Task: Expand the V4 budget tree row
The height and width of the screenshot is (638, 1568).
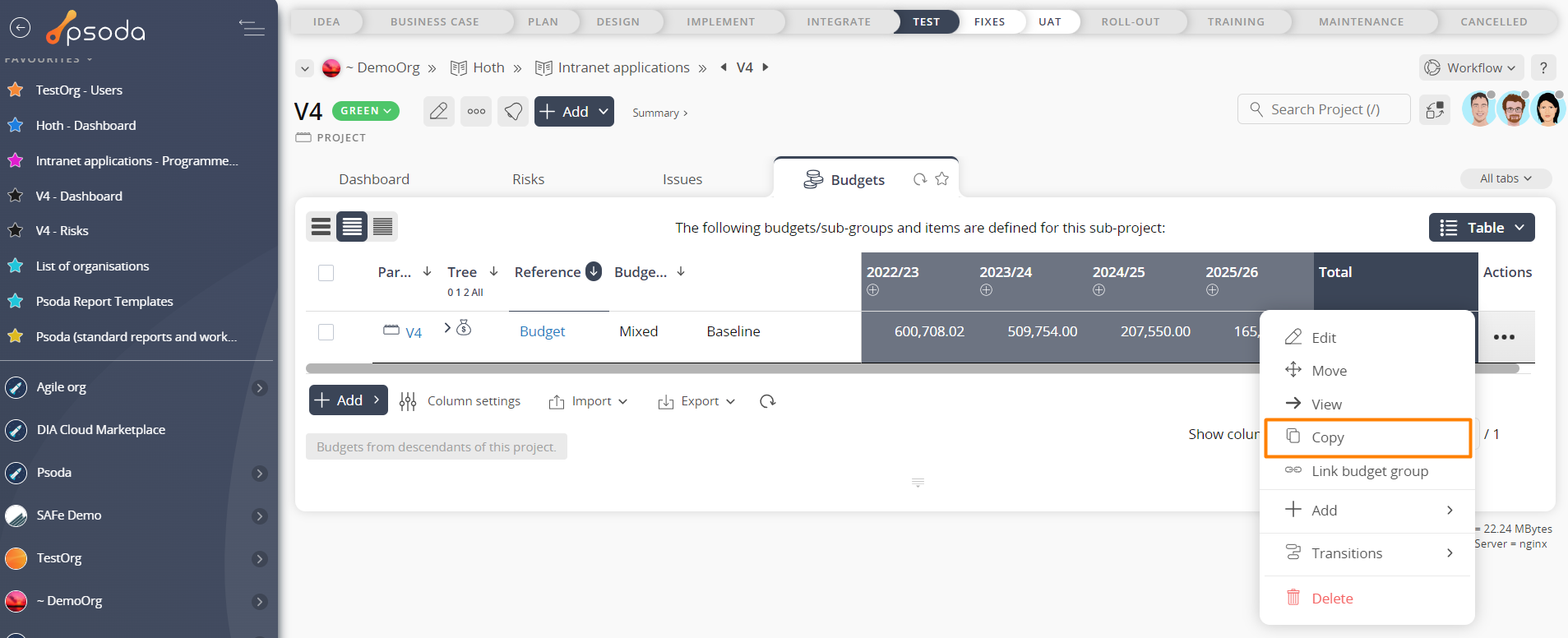Action: (447, 327)
